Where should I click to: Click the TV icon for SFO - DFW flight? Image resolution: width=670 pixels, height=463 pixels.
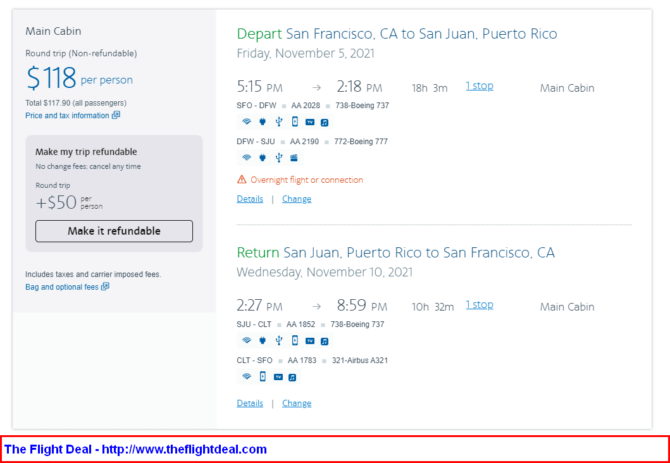point(310,122)
